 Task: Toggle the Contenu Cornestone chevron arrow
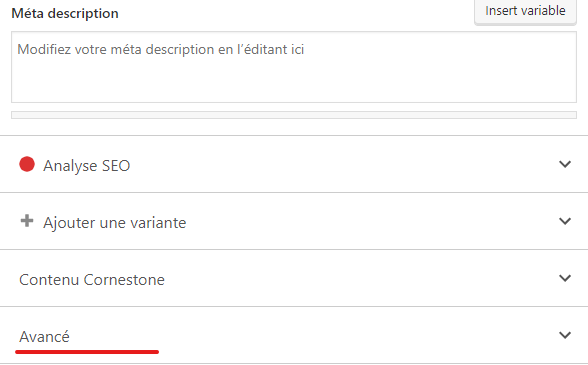(565, 278)
